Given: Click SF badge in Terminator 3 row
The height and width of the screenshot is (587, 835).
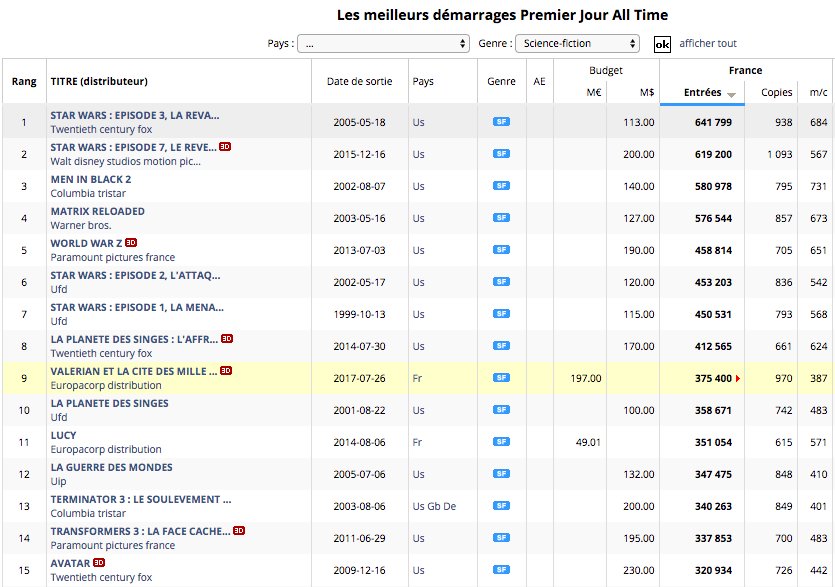Looking at the screenshot, I should 501,506.
